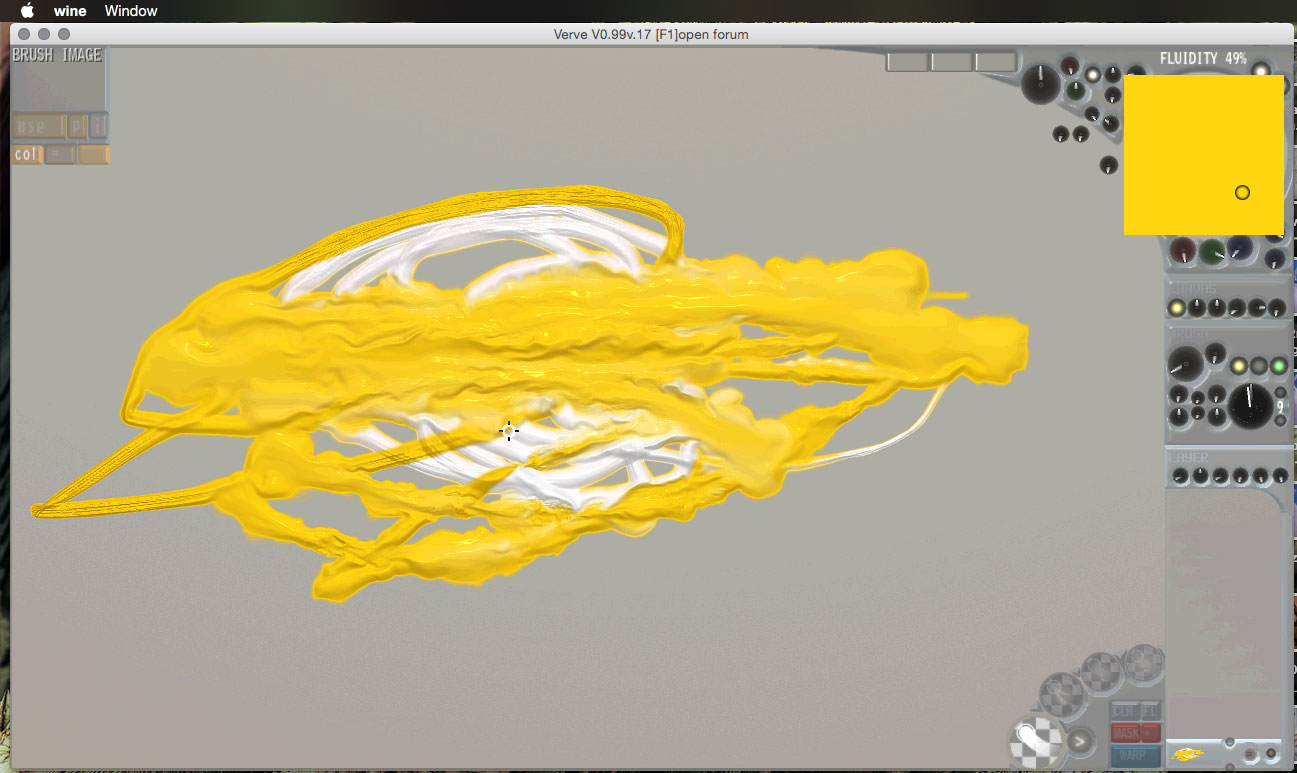Click the large dial beside the 9 readout

(1250, 403)
